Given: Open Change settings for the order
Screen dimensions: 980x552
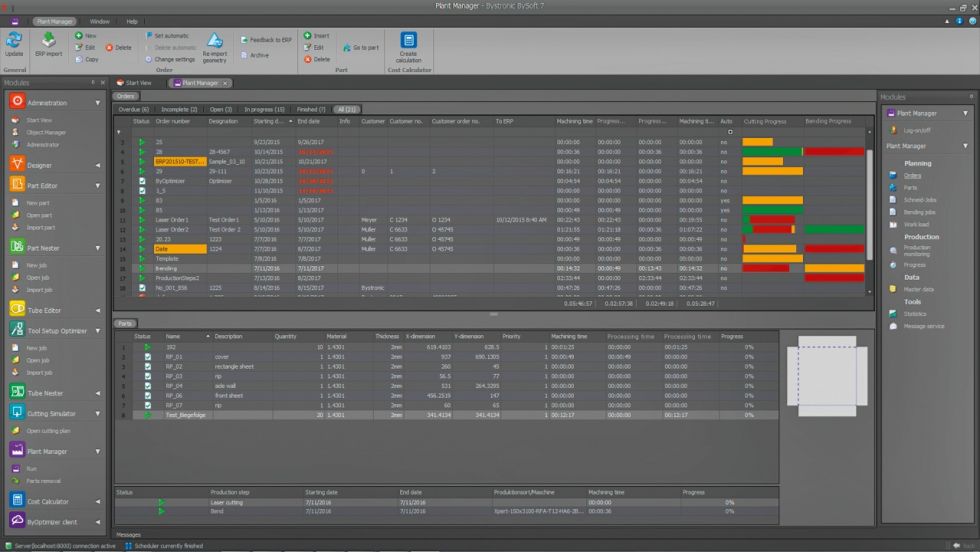Looking at the screenshot, I should [x=170, y=59].
